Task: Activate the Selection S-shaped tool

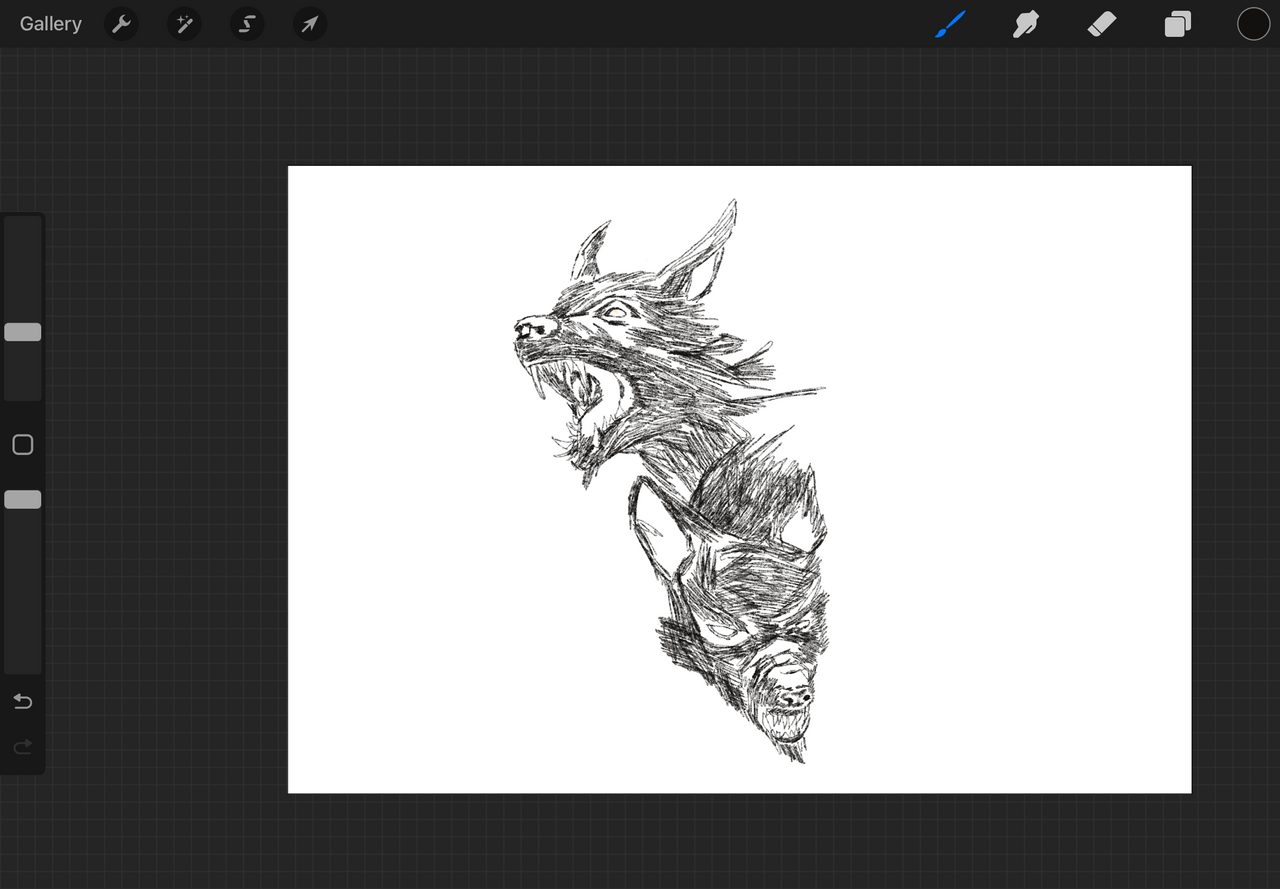Action: point(247,24)
